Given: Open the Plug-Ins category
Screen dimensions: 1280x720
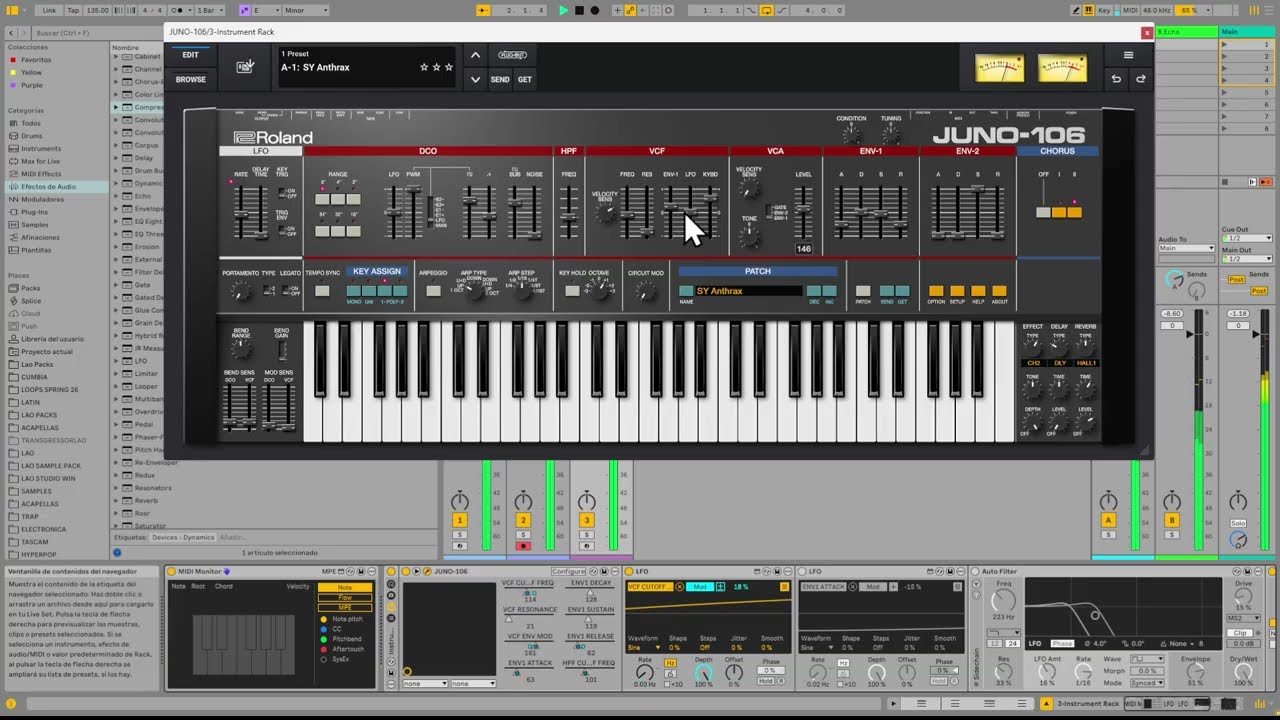Looking at the screenshot, I should [34, 212].
